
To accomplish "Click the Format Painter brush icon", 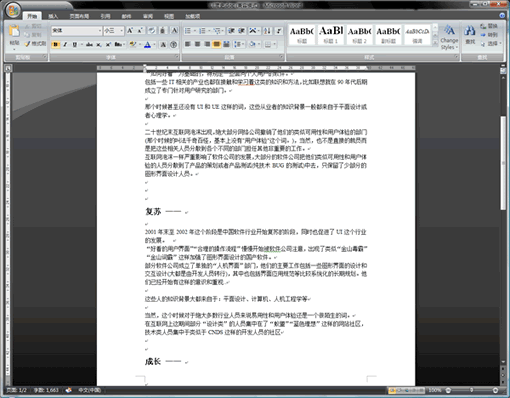I will tap(27, 44).
